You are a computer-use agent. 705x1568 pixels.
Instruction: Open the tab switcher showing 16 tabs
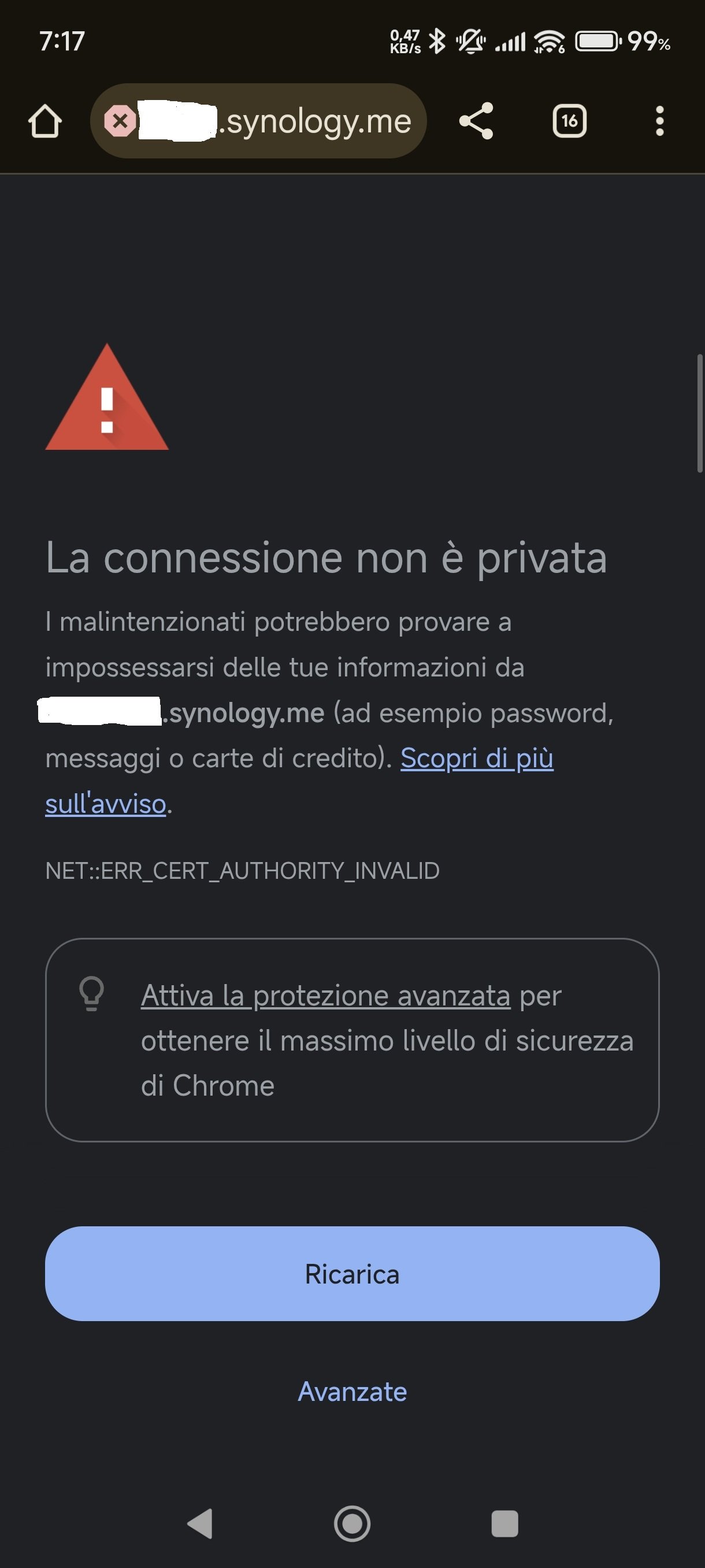pyautogui.click(x=569, y=121)
